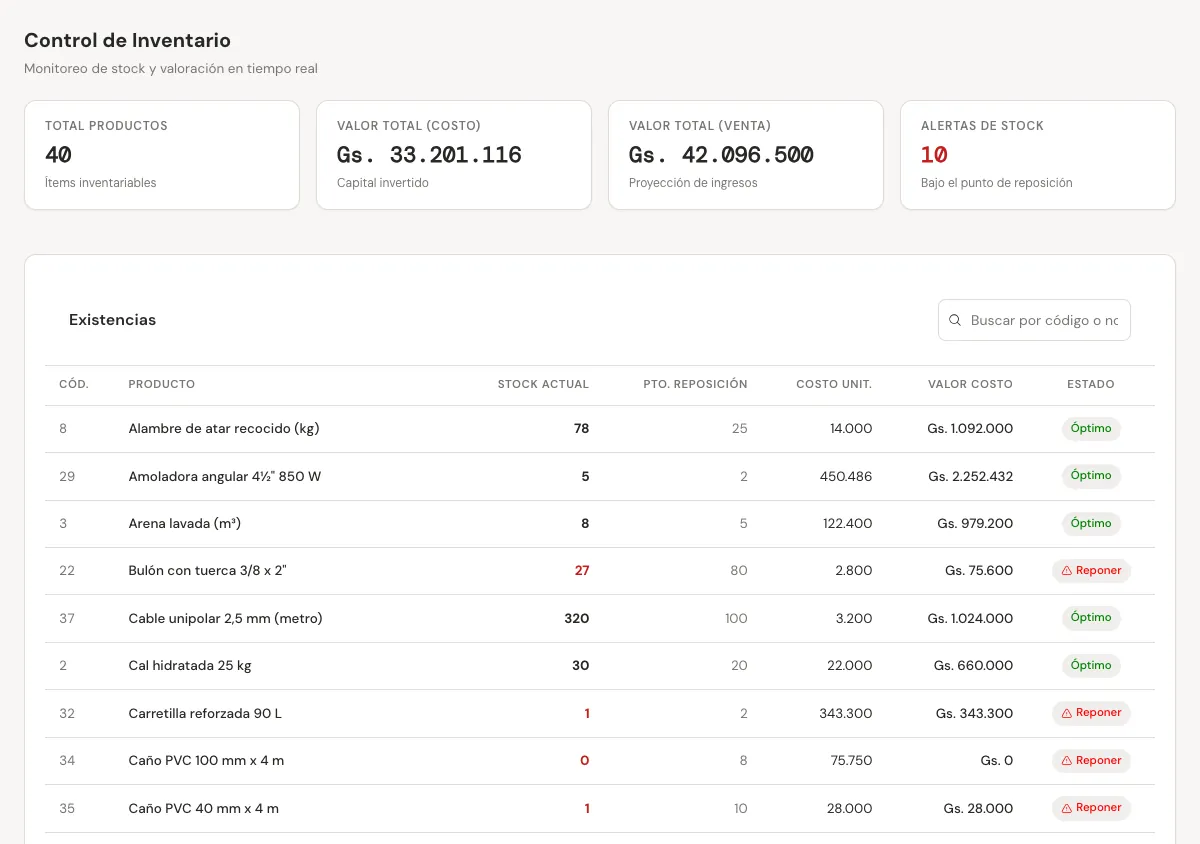Select product Caño PVC 40 mm x 4 m
The image size is (1200, 844).
(x=204, y=808)
